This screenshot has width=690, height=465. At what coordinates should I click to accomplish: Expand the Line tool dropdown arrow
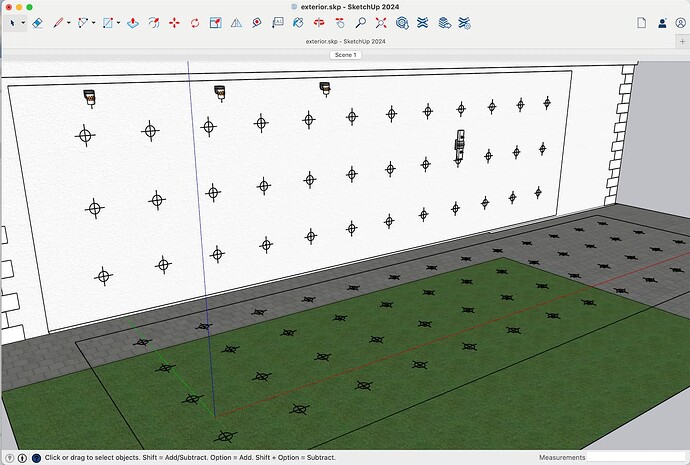[69, 23]
